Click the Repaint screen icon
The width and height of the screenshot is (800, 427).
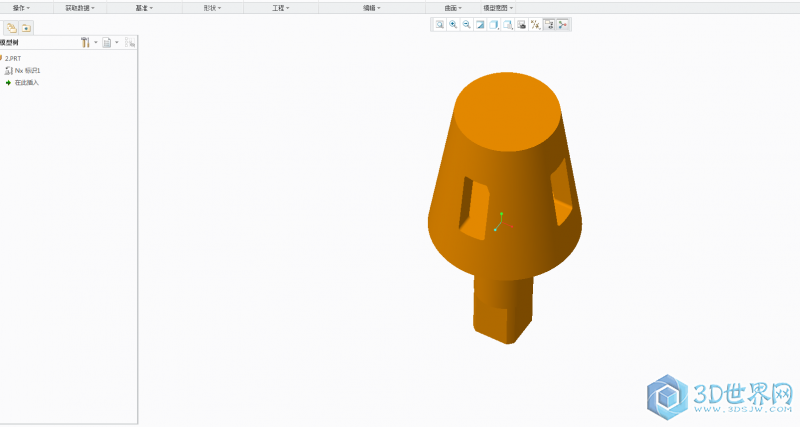pyautogui.click(x=480, y=24)
